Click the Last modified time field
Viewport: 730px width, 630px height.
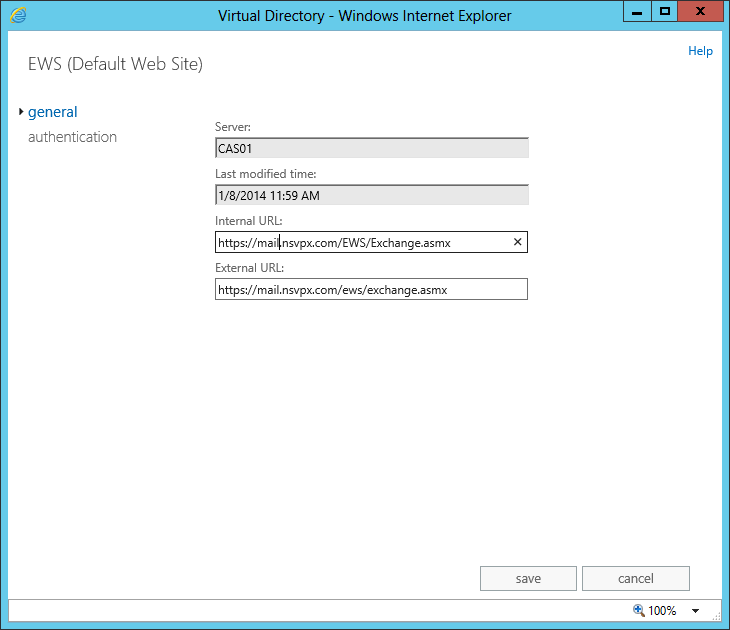[x=371, y=195]
